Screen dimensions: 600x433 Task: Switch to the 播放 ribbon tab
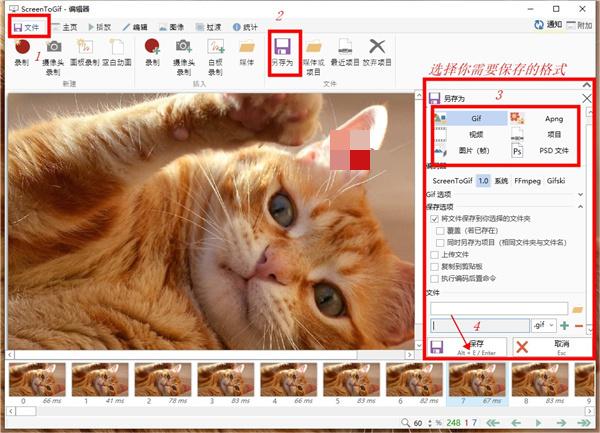coord(99,27)
